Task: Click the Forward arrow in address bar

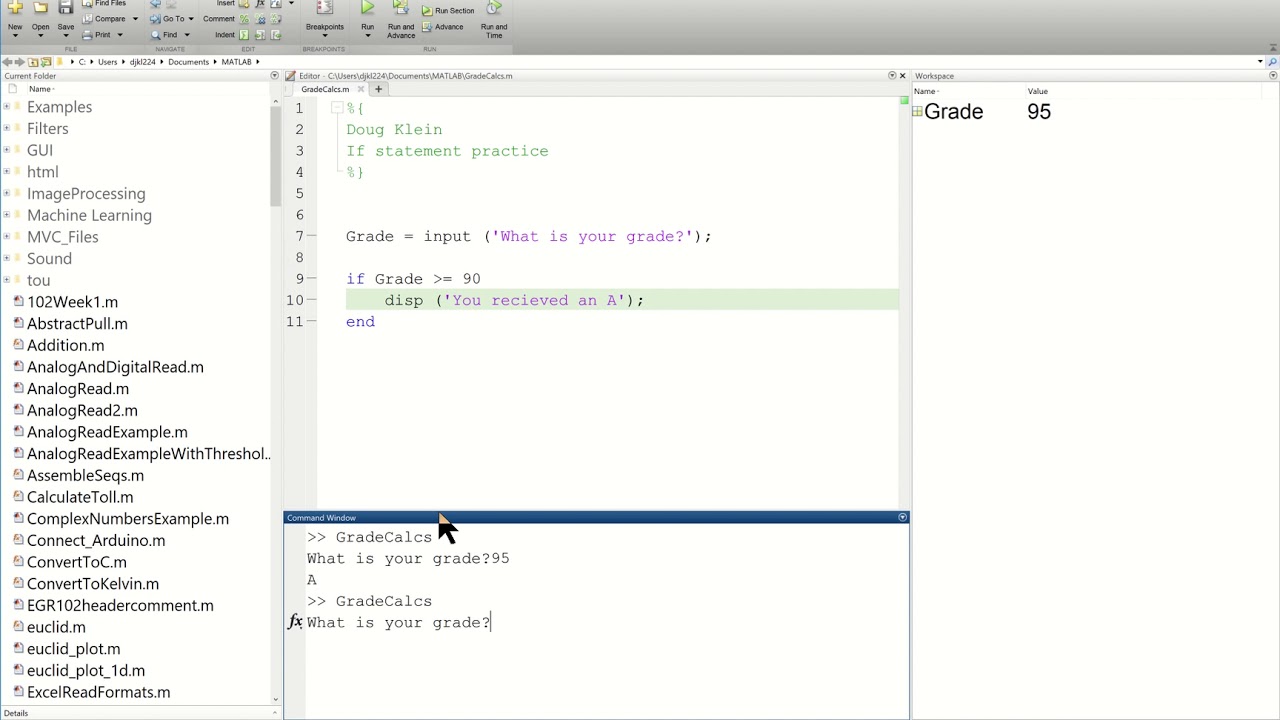Action: coord(19,62)
